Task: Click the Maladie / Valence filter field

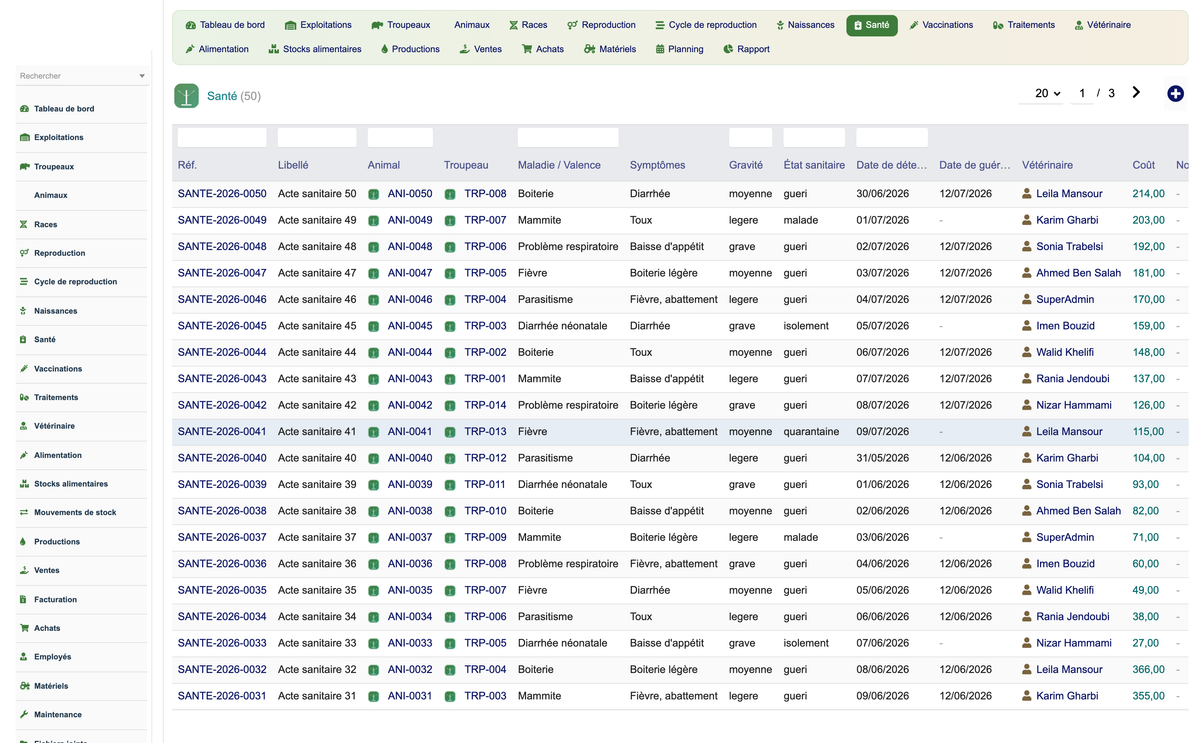Action: point(568,137)
